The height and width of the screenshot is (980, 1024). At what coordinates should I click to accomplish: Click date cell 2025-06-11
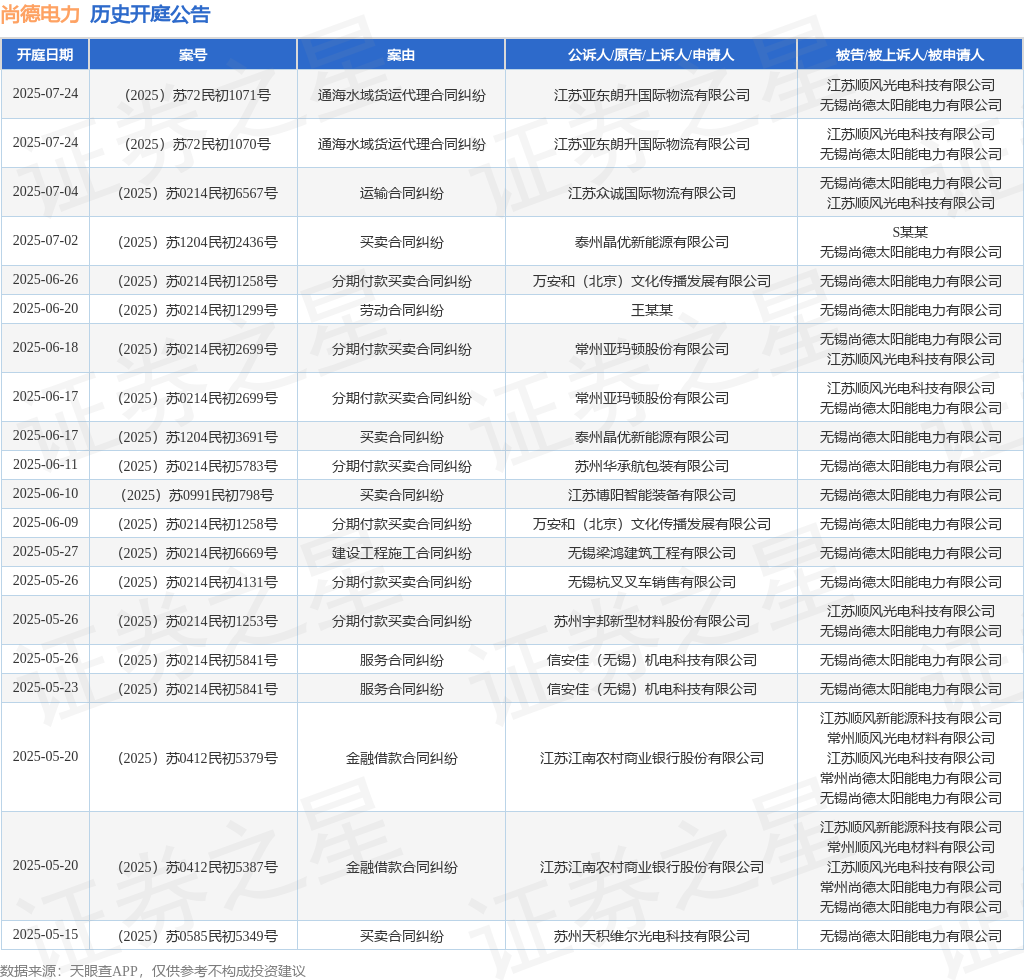click(x=45, y=464)
